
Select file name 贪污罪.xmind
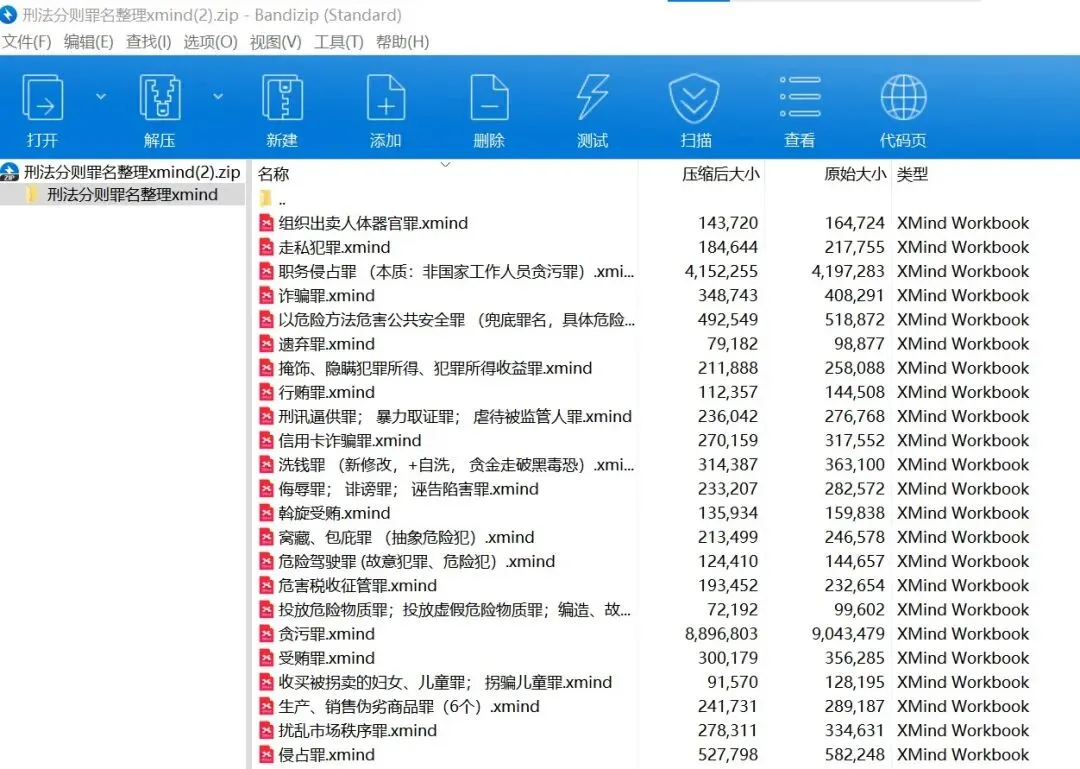click(326, 634)
